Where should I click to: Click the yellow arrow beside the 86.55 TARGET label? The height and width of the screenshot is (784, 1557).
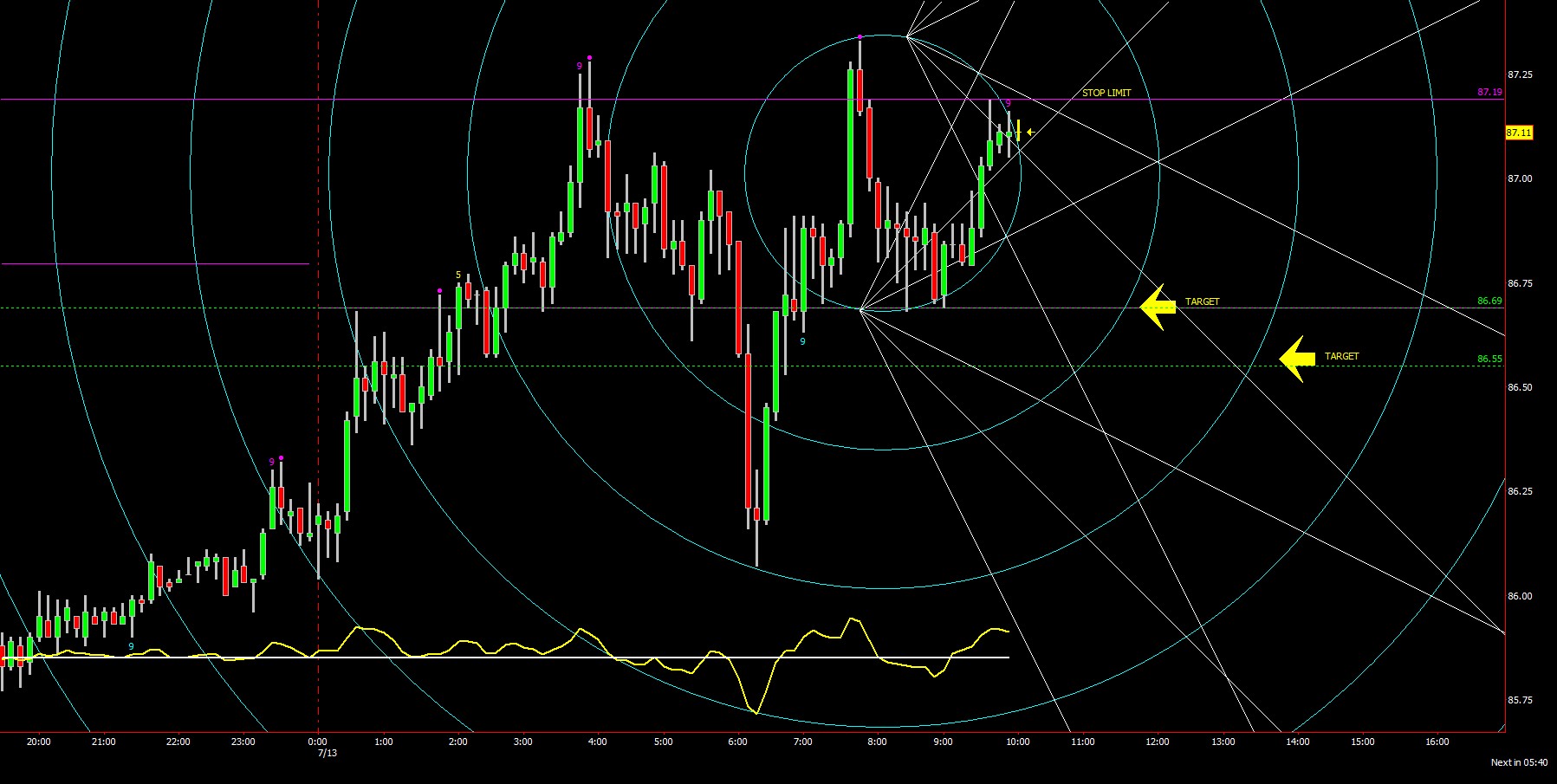[1297, 359]
